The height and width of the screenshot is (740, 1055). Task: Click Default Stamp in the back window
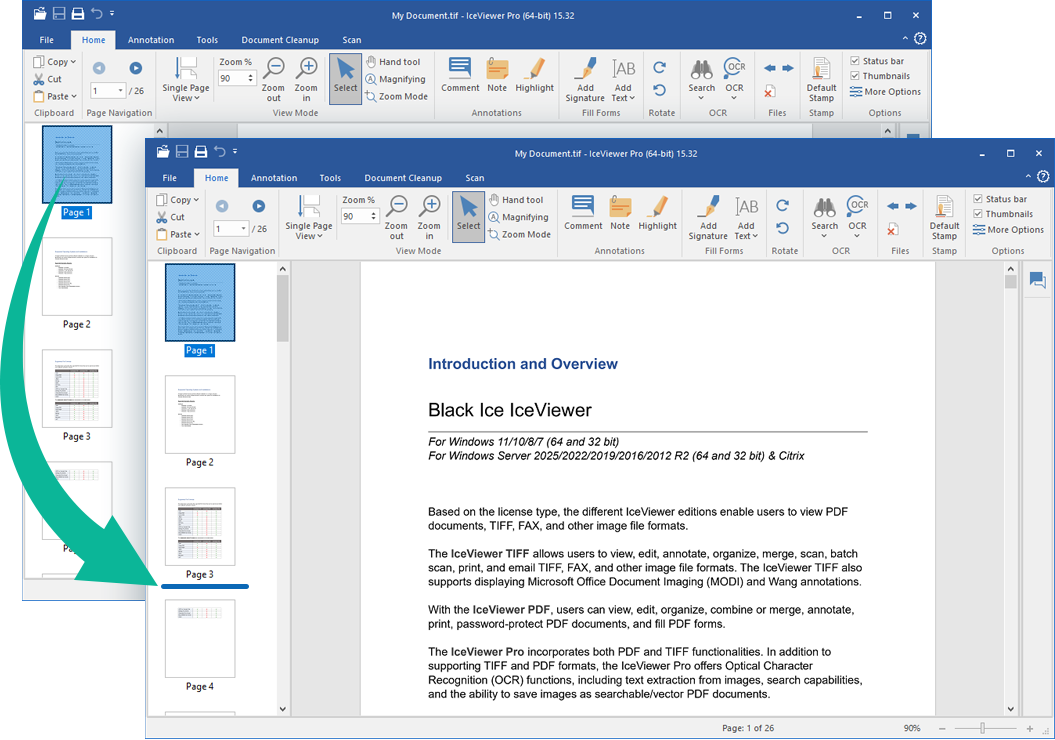(821, 79)
